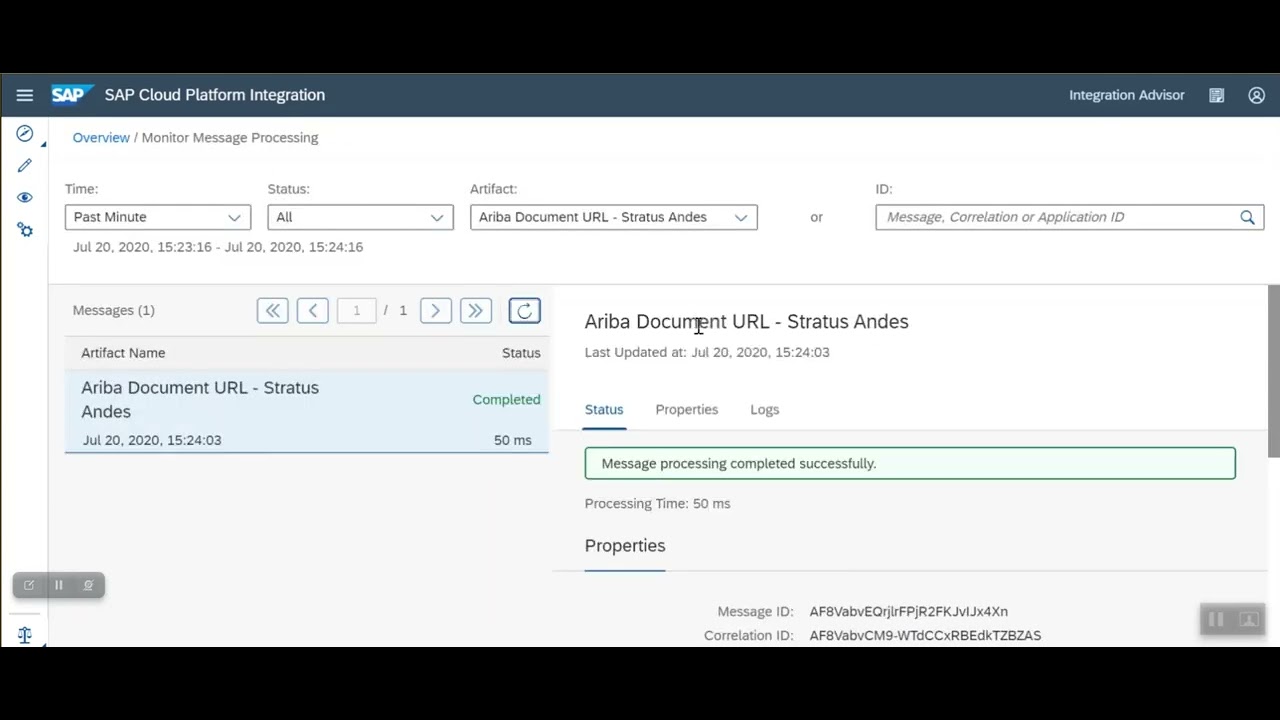Click the SAP logo
The width and height of the screenshot is (1280, 720).
(x=71, y=95)
